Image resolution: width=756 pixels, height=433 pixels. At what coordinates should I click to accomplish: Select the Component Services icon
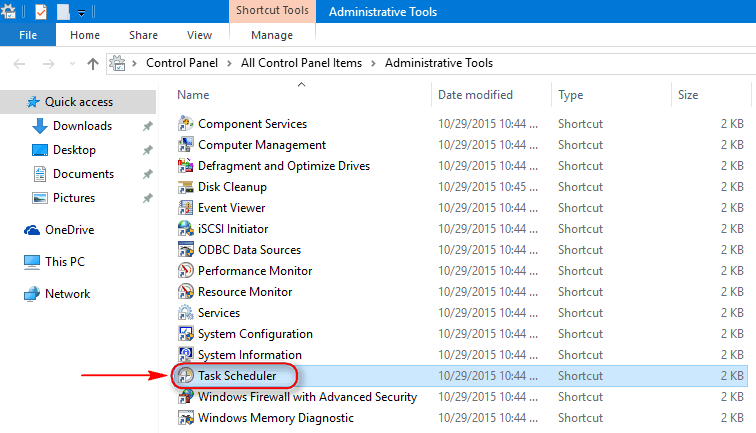click(x=186, y=124)
